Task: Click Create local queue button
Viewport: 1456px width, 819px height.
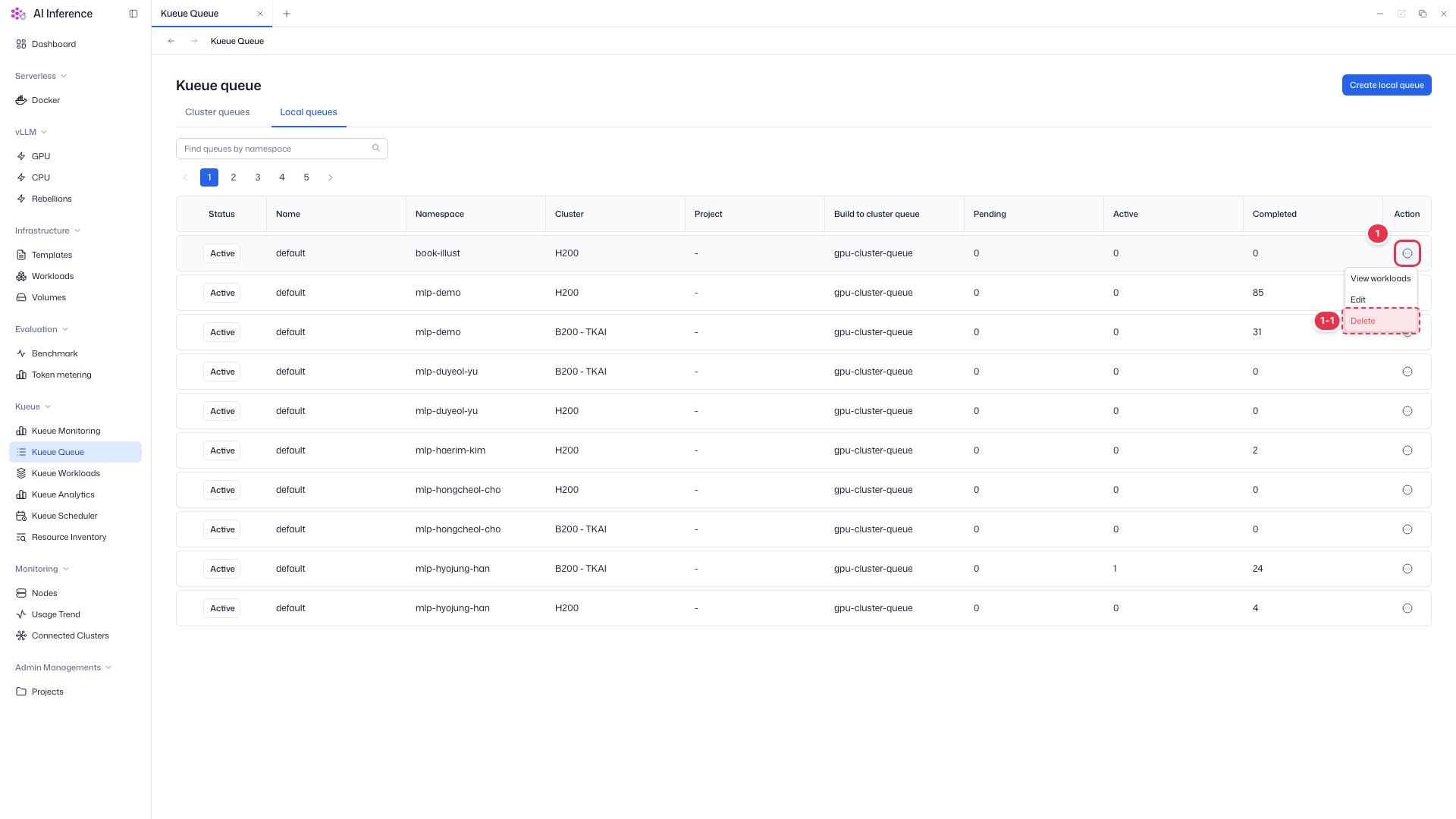Action: tap(1386, 85)
